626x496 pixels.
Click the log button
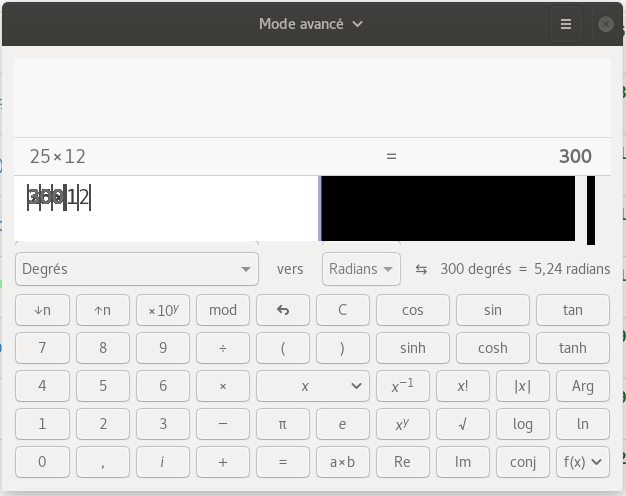pyautogui.click(x=523, y=424)
